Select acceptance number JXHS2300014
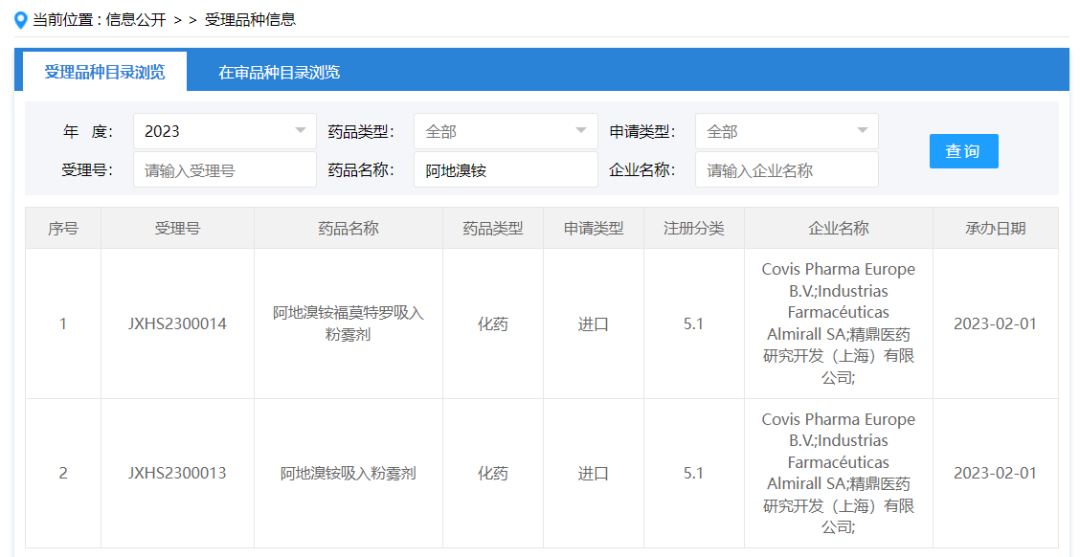Image resolution: width=1080 pixels, height=557 pixels. coord(177,324)
